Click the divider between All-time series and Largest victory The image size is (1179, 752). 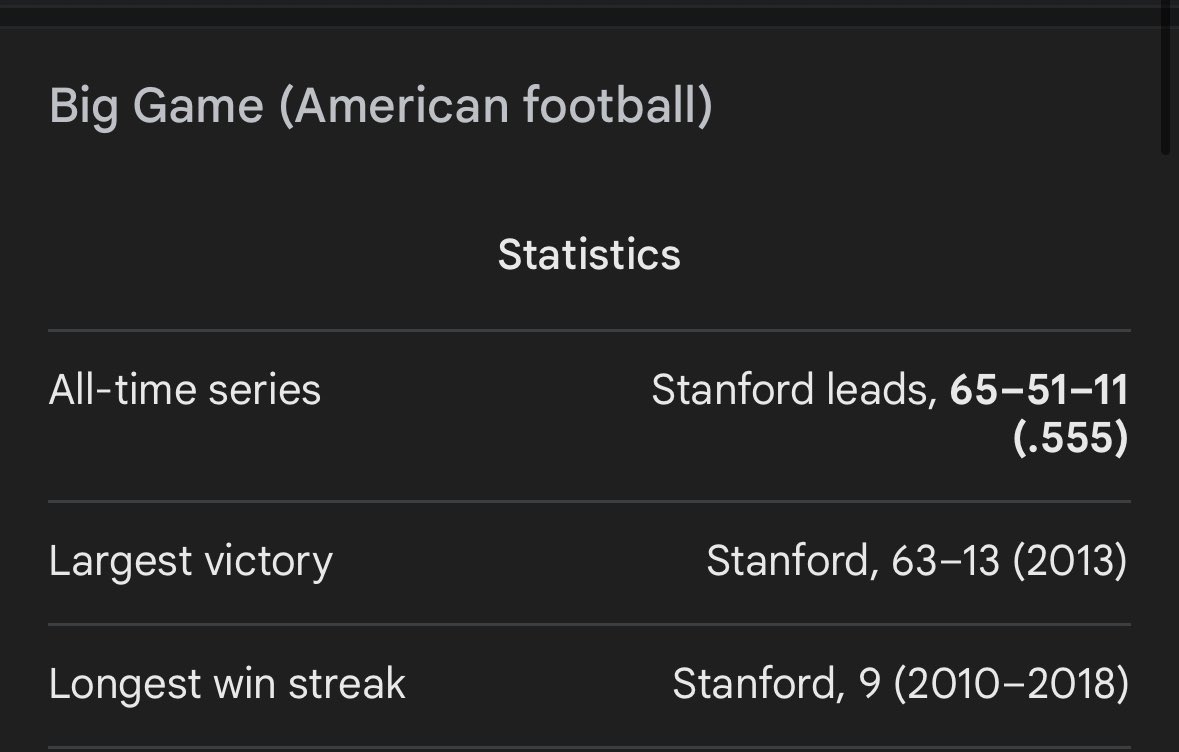click(x=590, y=501)
